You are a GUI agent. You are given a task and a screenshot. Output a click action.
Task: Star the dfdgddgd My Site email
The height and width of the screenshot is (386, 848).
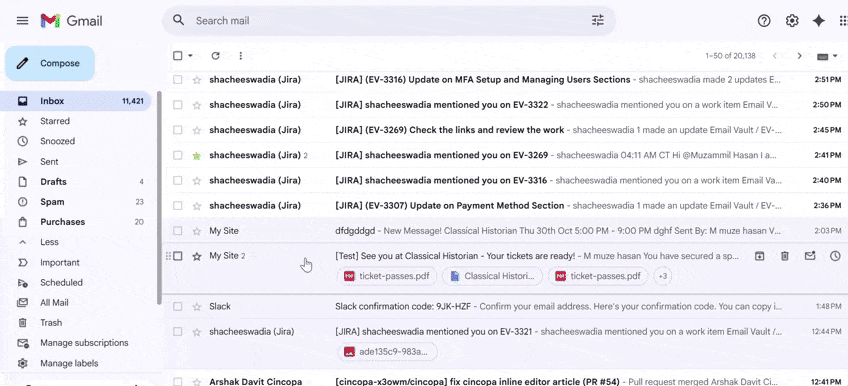197,231
